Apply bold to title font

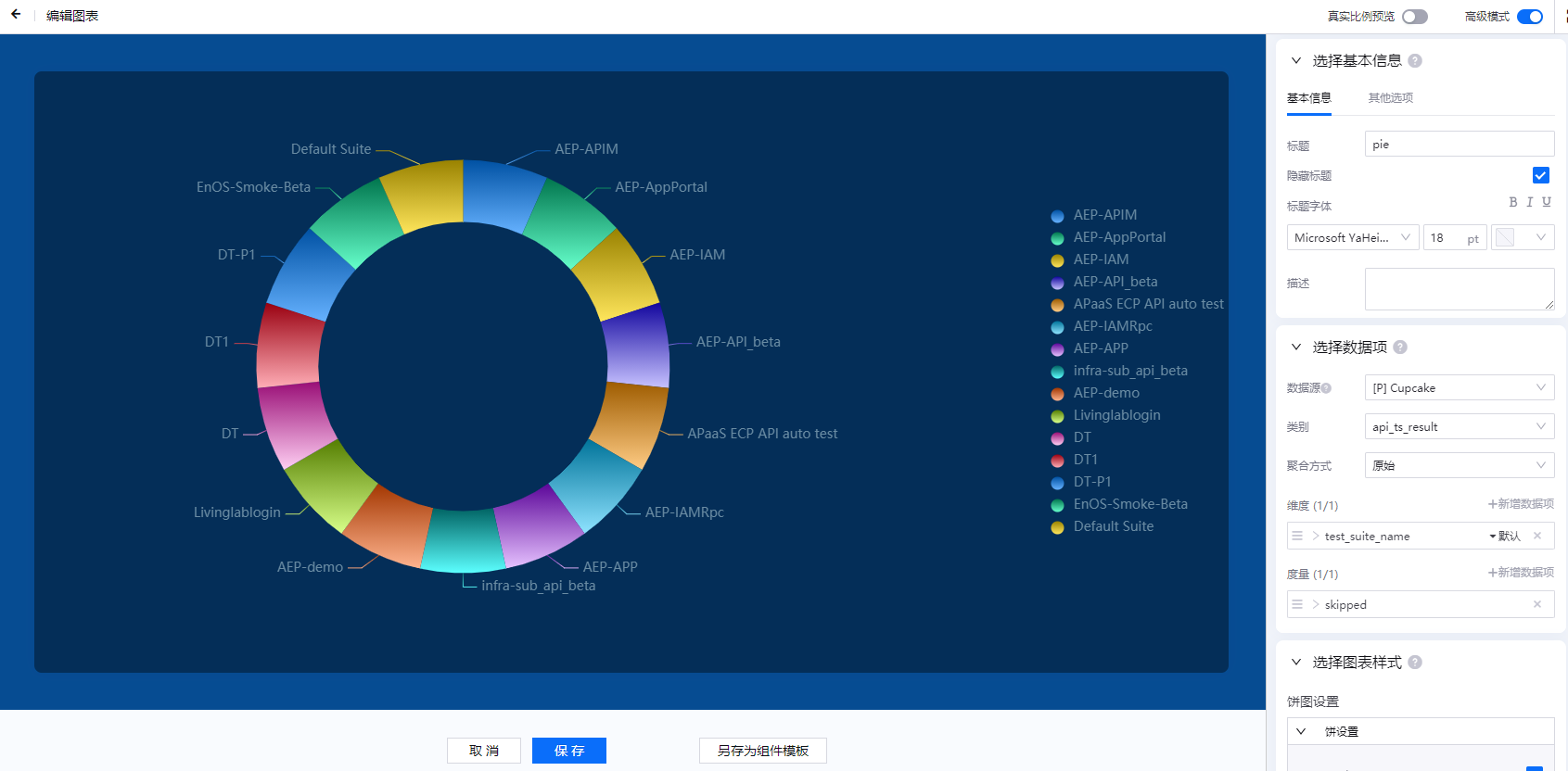pos(1513,202)
